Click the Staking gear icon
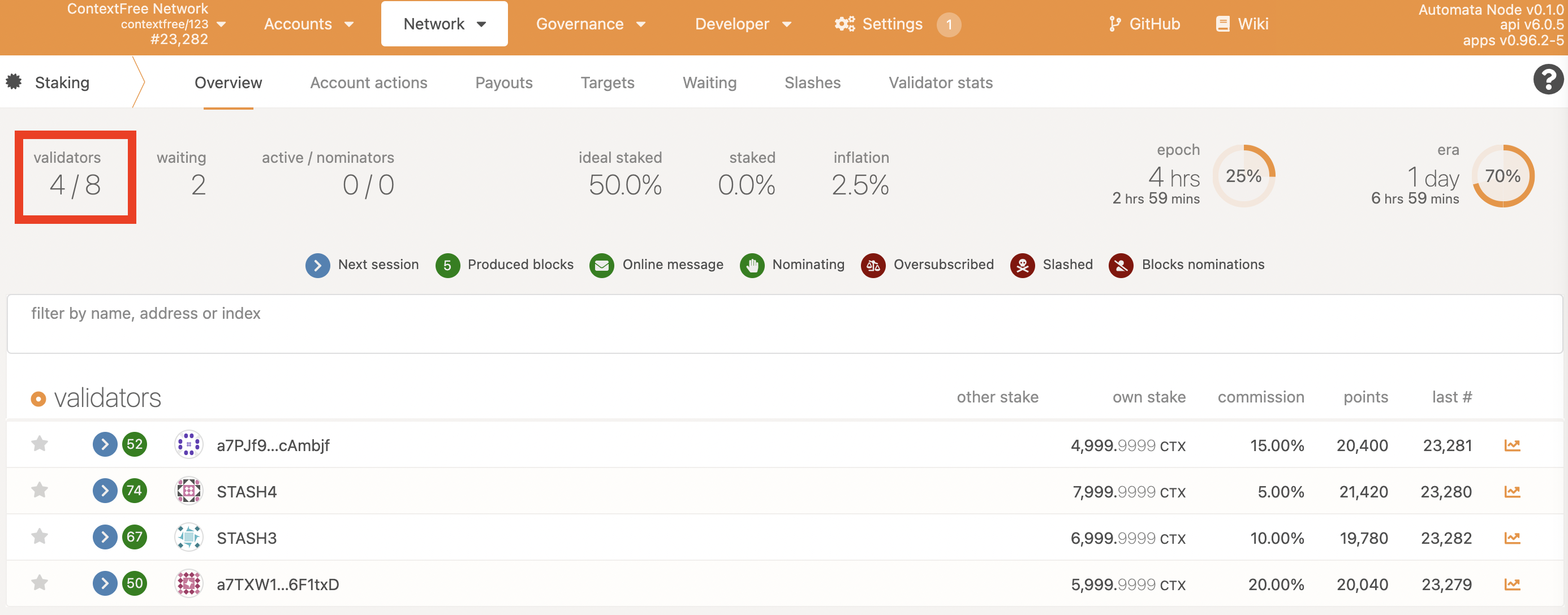Viewport: 1568px width, 615px height. 14,81
